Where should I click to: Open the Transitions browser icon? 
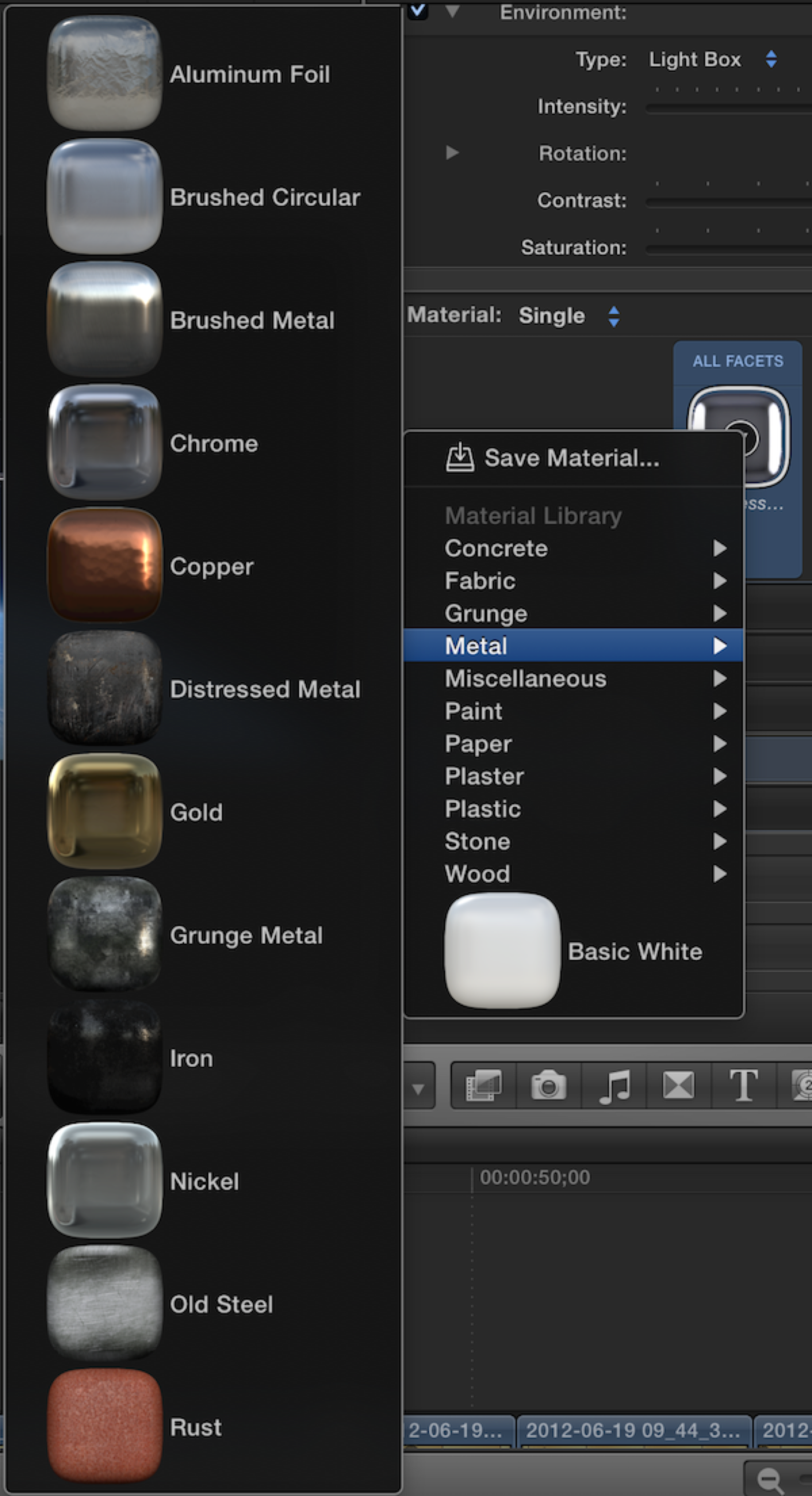(x=678, y=1086)
